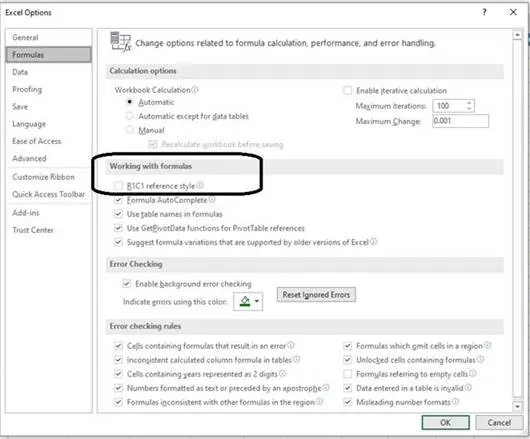This screenshot has width=530, height=439.
Task: Toggle Formulas which omit cells in region
Action: coord(347,346)
